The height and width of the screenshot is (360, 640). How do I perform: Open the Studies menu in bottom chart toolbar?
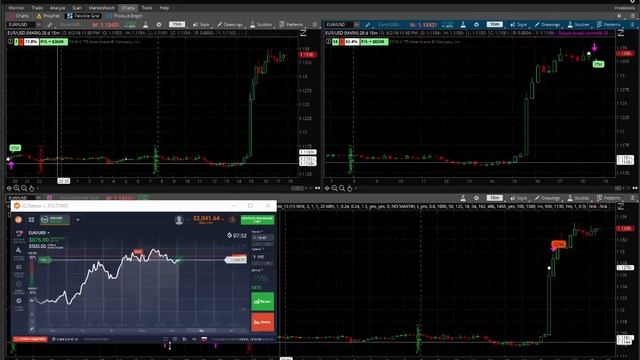pos(578,198)
